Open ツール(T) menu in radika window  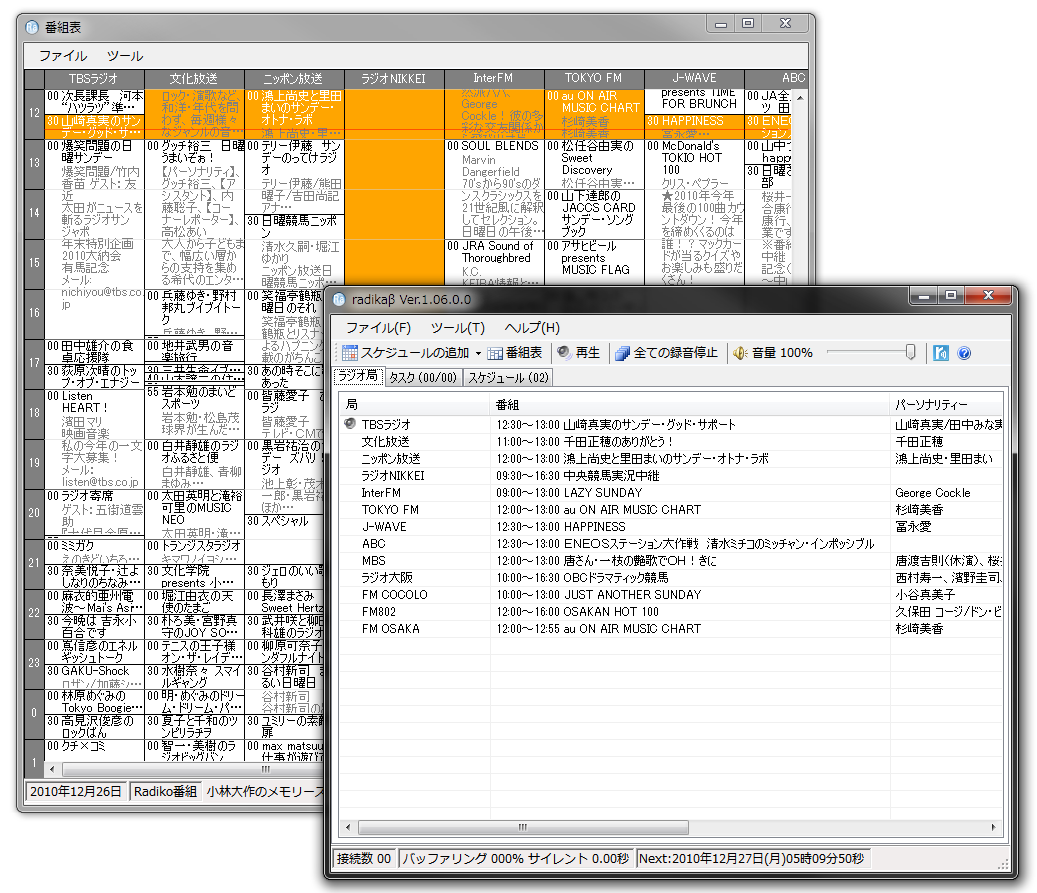[458, 328]
